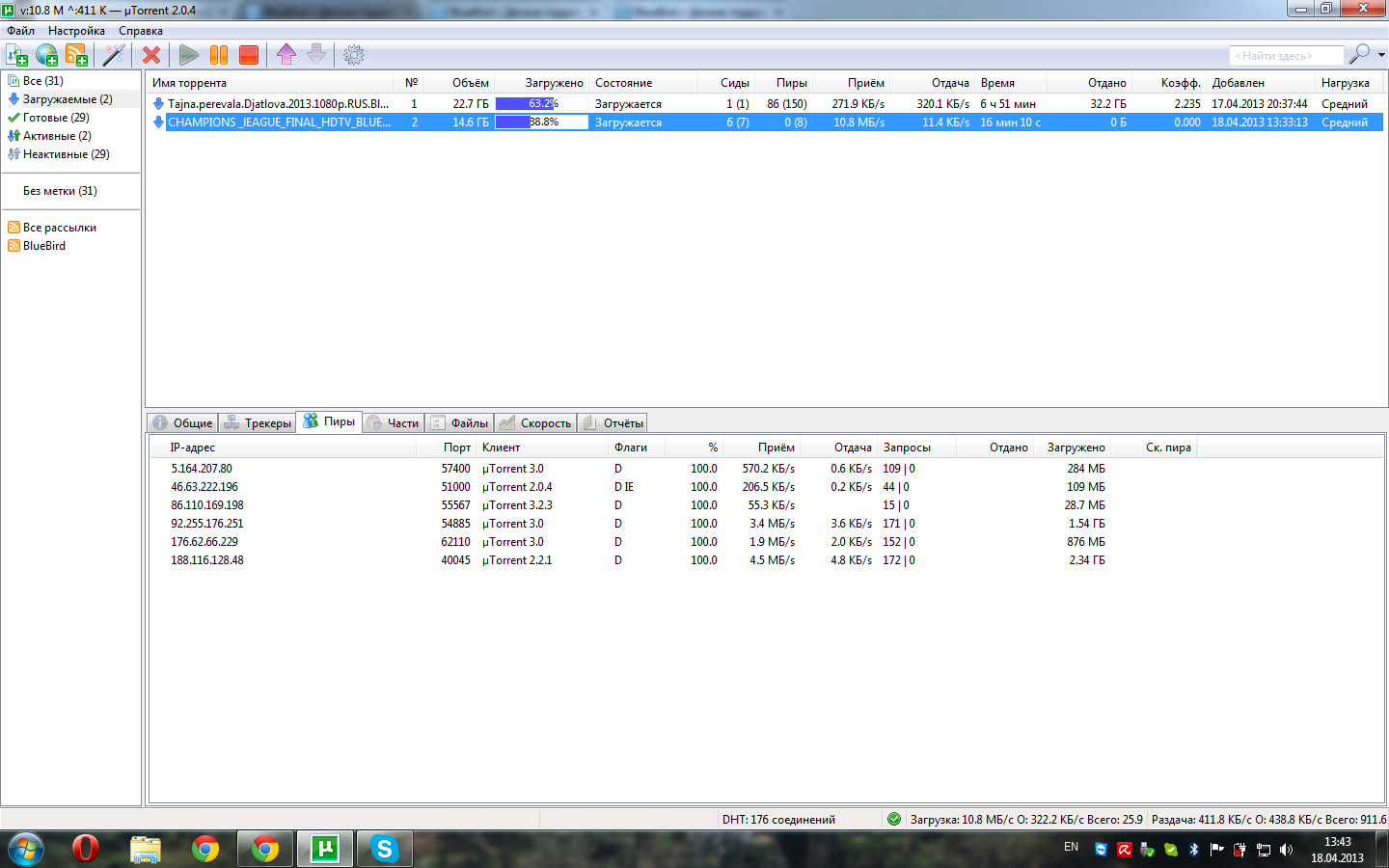This screenshot has width=1389, height=868.
Task: Open the search provider dropdown arrow
Action: pyautogui.click(x=1381, y=55)
